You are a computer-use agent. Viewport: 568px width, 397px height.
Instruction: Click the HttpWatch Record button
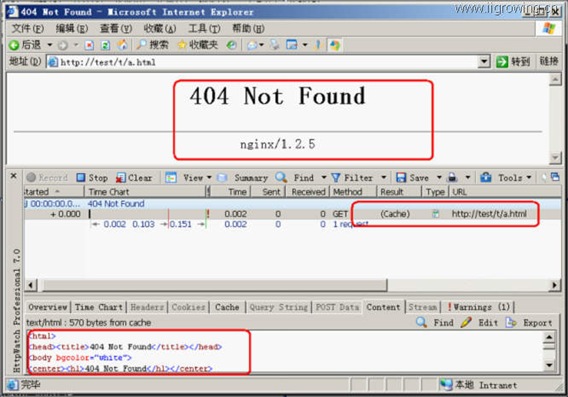tap(47, 177)
